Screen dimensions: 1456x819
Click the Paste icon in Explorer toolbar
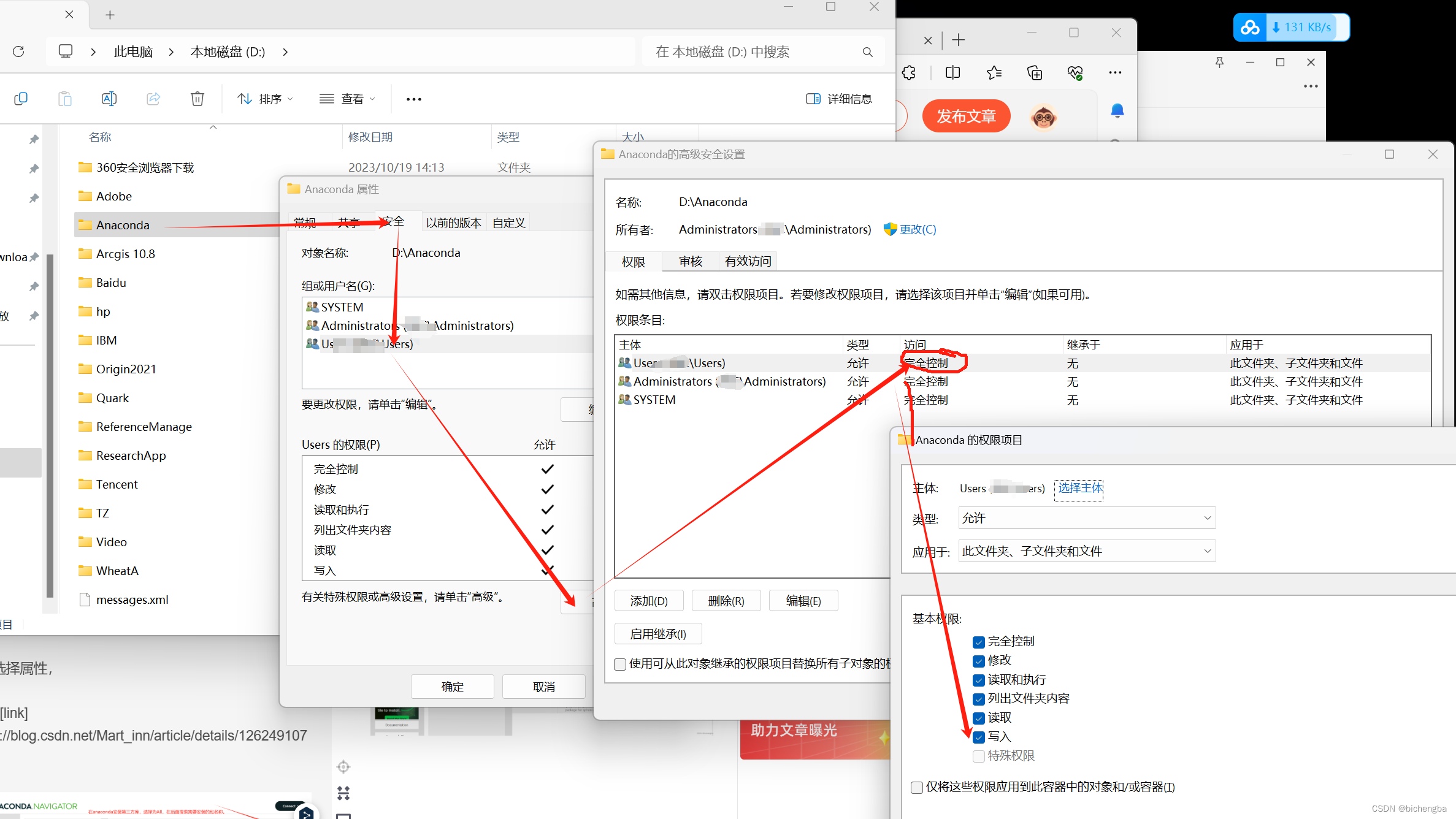click(x=64, y=98)
